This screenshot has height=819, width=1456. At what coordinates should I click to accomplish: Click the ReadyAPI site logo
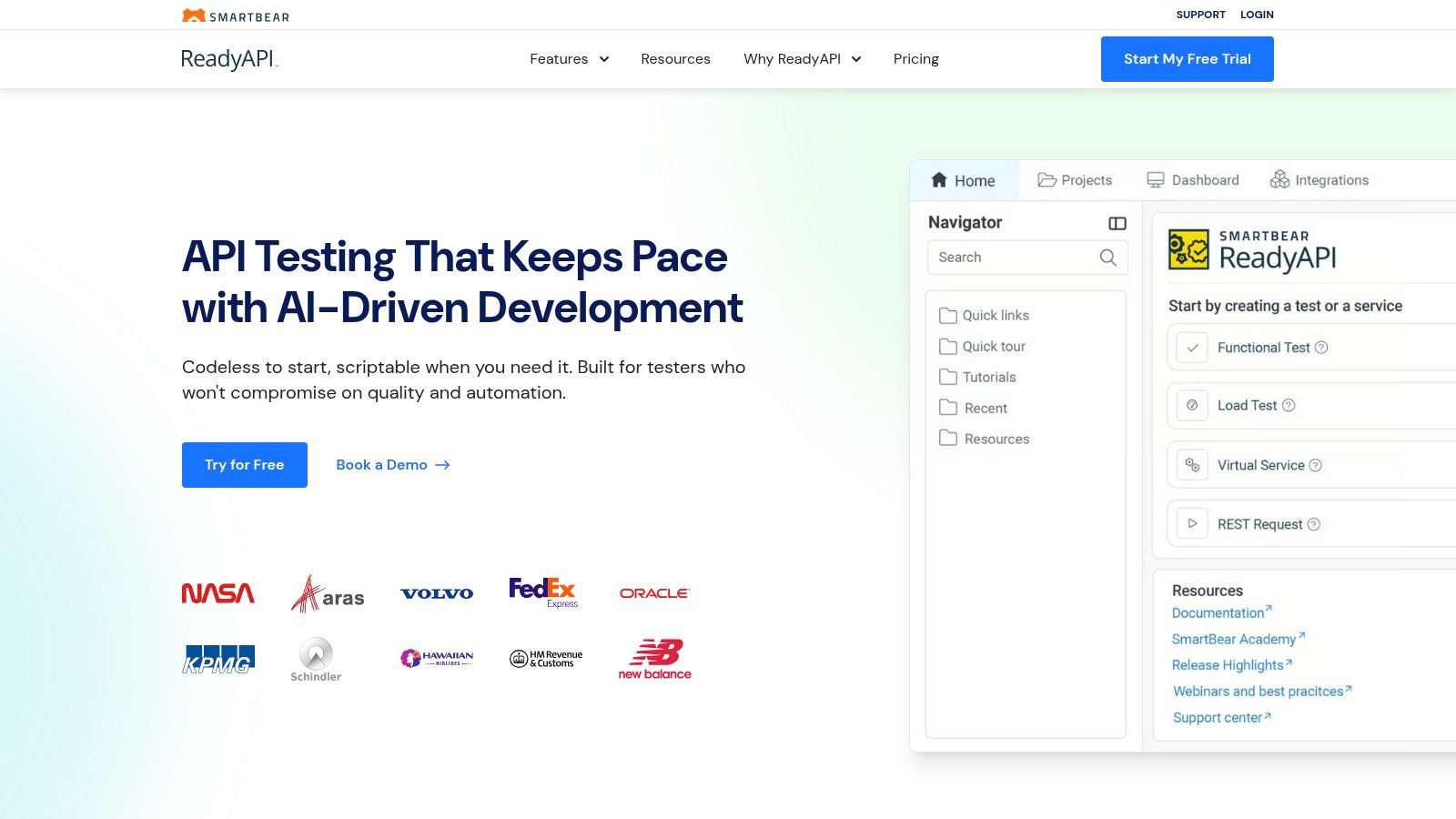coord(229,59)
